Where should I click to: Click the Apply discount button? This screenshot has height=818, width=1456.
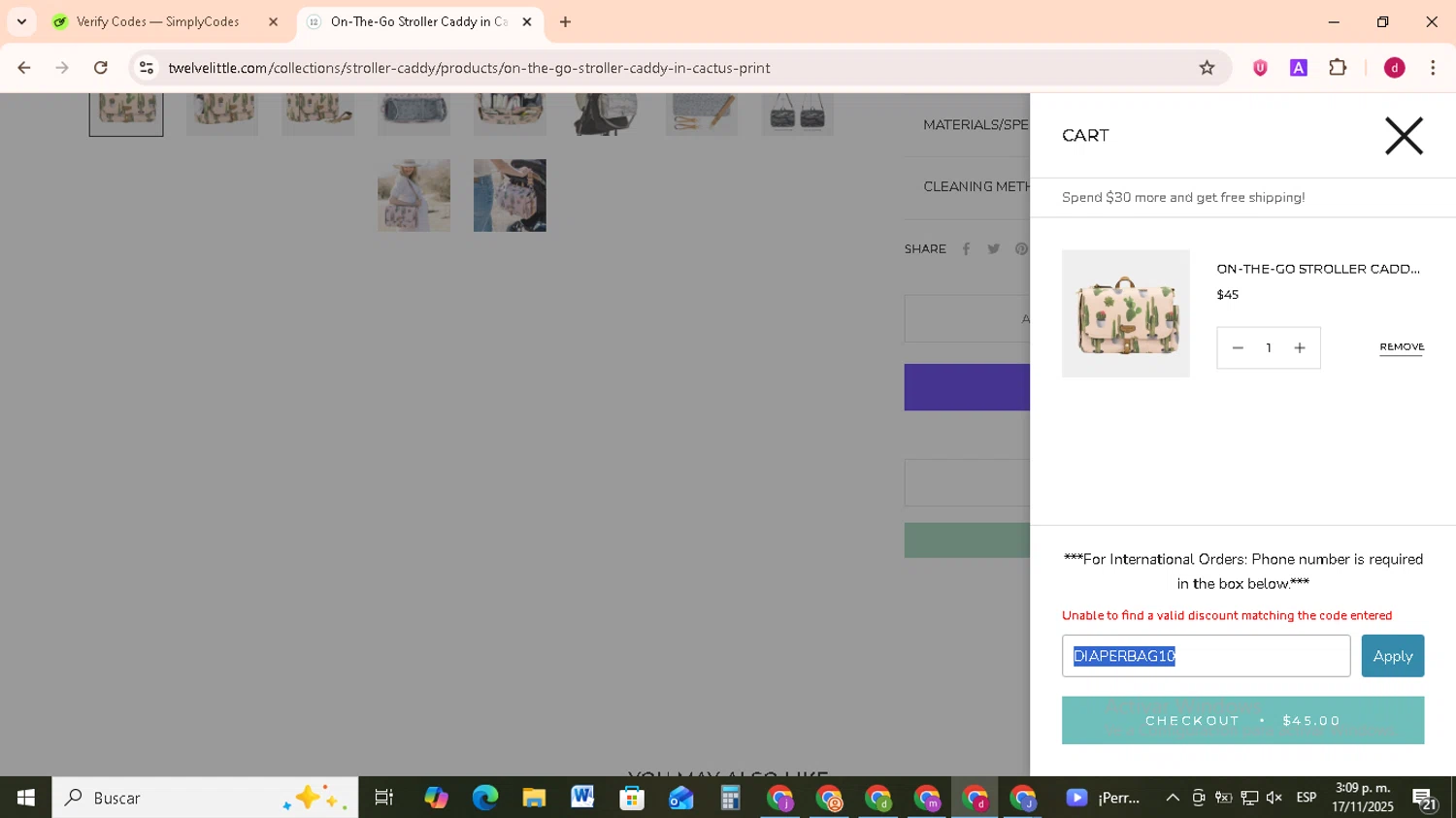1392,656
